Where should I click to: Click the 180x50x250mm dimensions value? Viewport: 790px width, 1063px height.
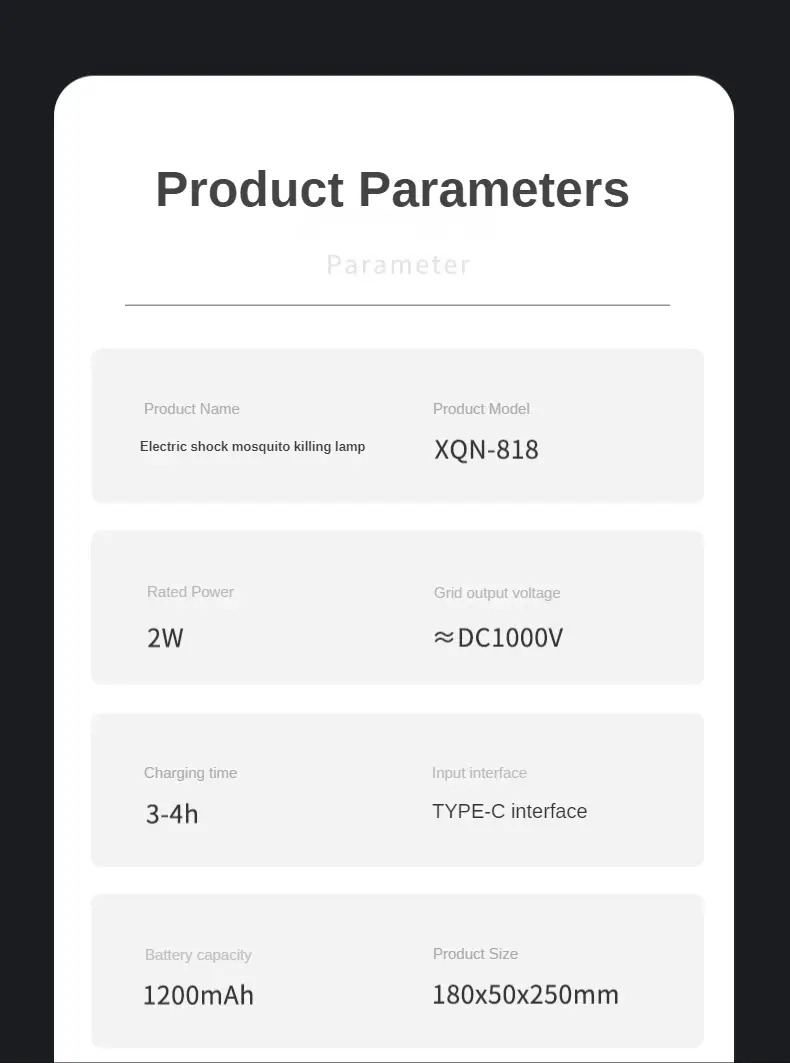coord(525,995)
